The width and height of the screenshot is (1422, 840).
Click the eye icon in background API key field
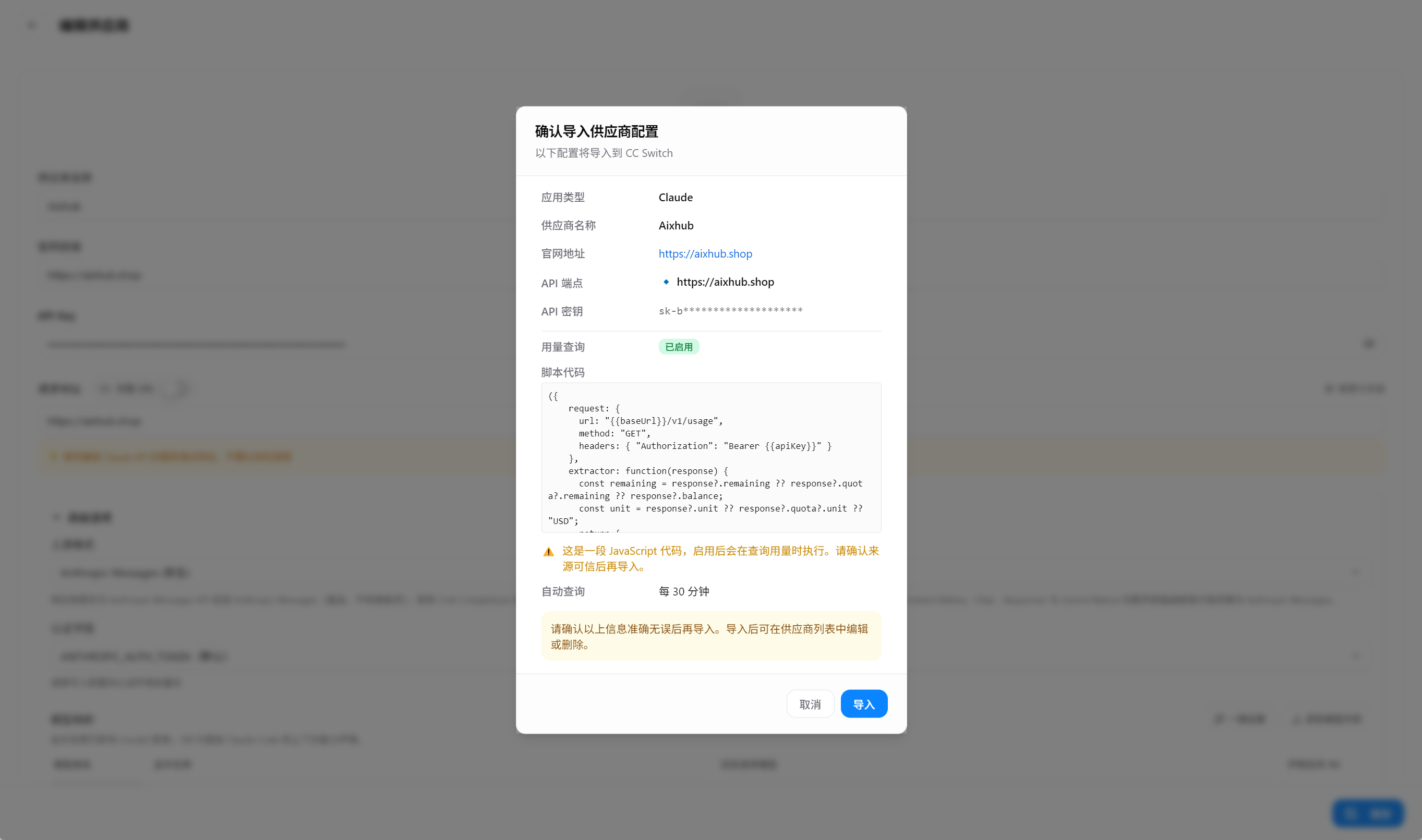pyautogui.click(x=1369, y=344)
